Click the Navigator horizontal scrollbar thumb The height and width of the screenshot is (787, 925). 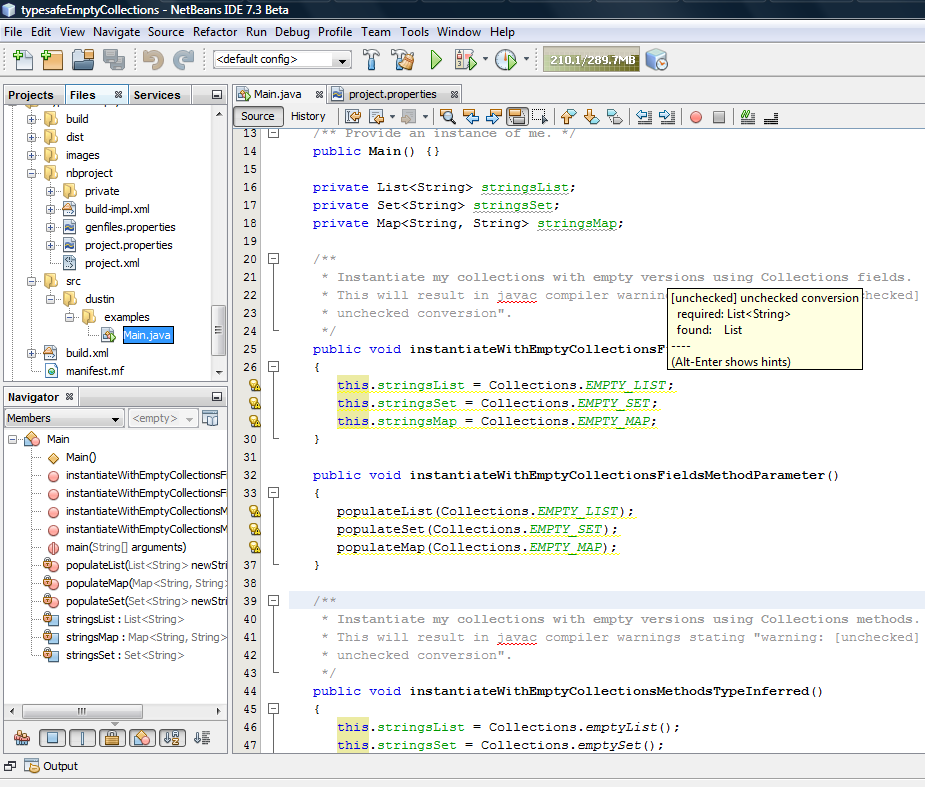click(82, 711)
